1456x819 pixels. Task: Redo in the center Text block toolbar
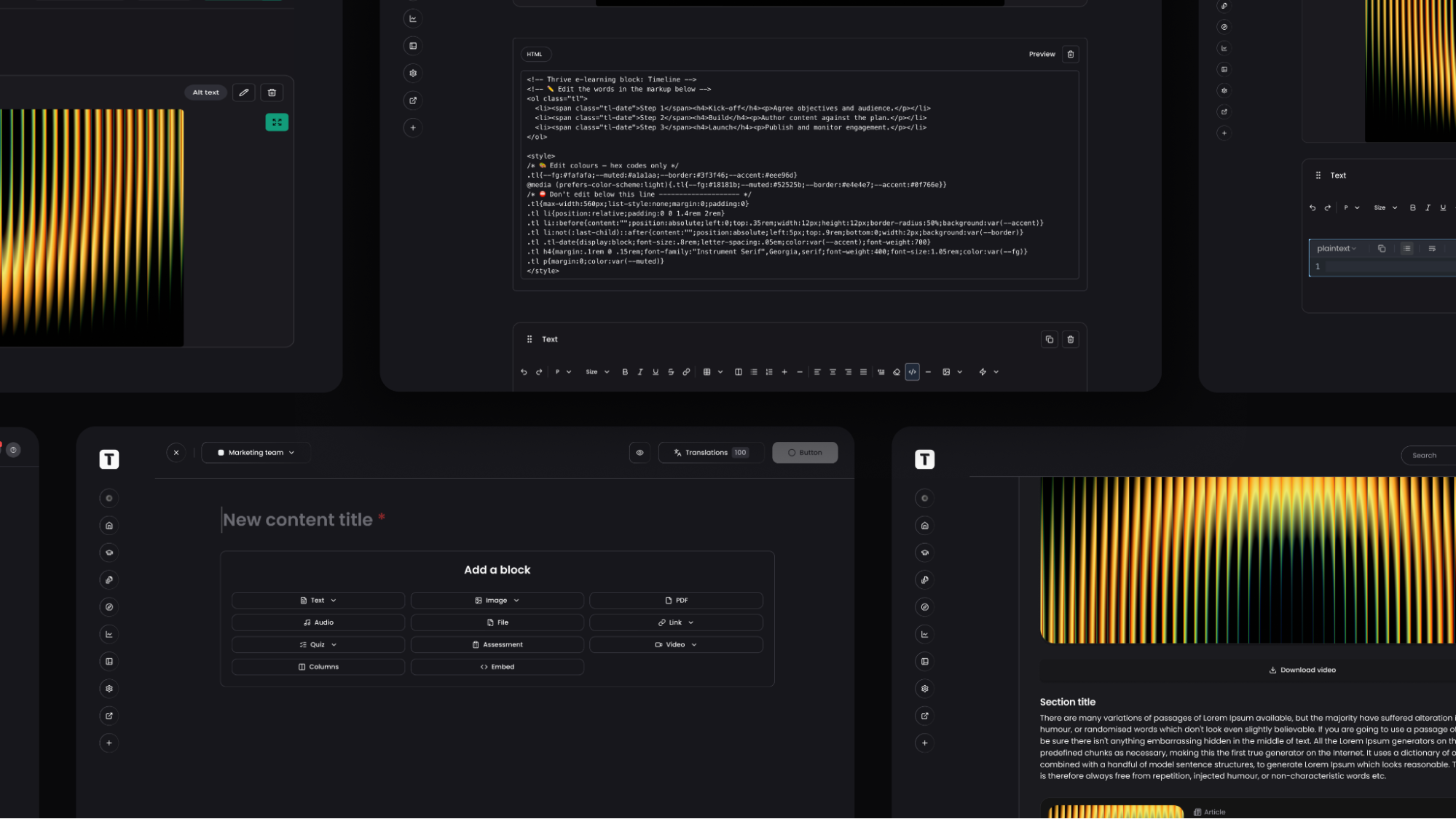point(539,372)
